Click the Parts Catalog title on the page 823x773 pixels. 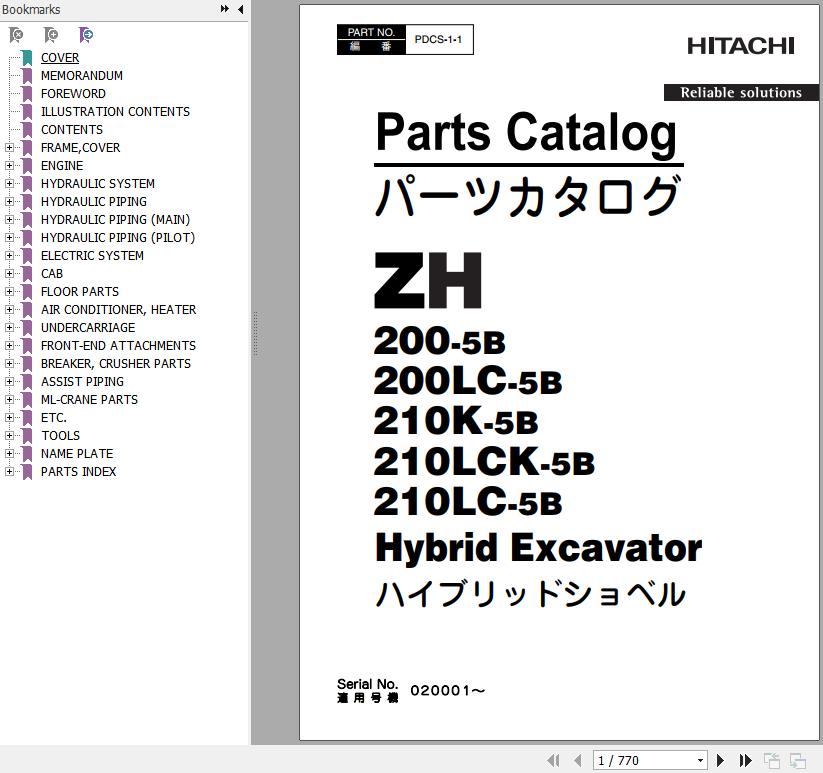[x=526, y=133]
